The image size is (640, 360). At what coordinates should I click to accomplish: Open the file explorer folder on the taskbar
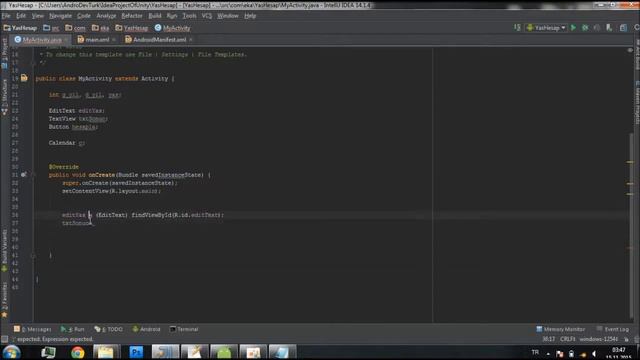click(106, 352)
